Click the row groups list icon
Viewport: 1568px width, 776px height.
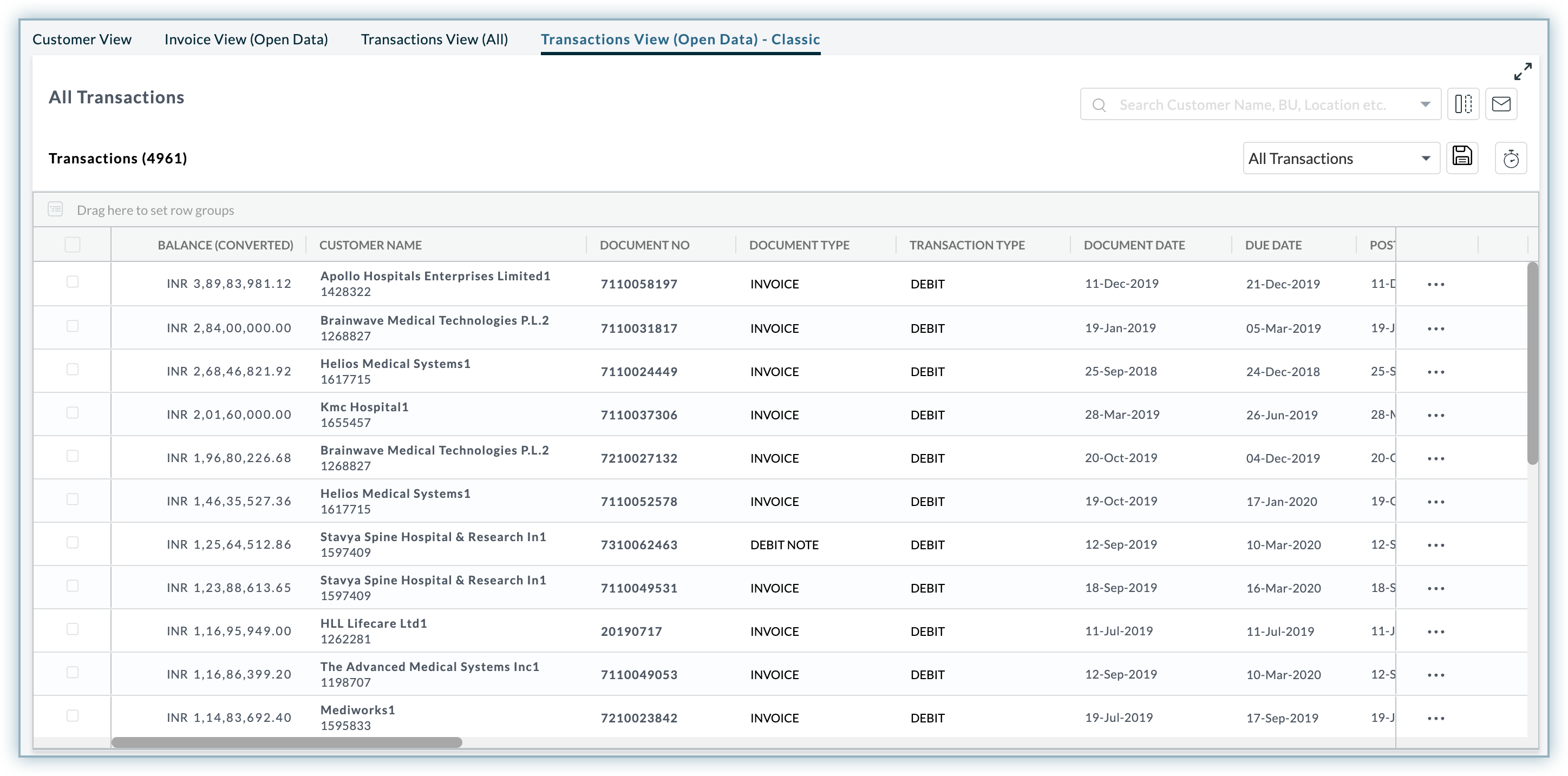pyautogui.click(x=55, y=210)
